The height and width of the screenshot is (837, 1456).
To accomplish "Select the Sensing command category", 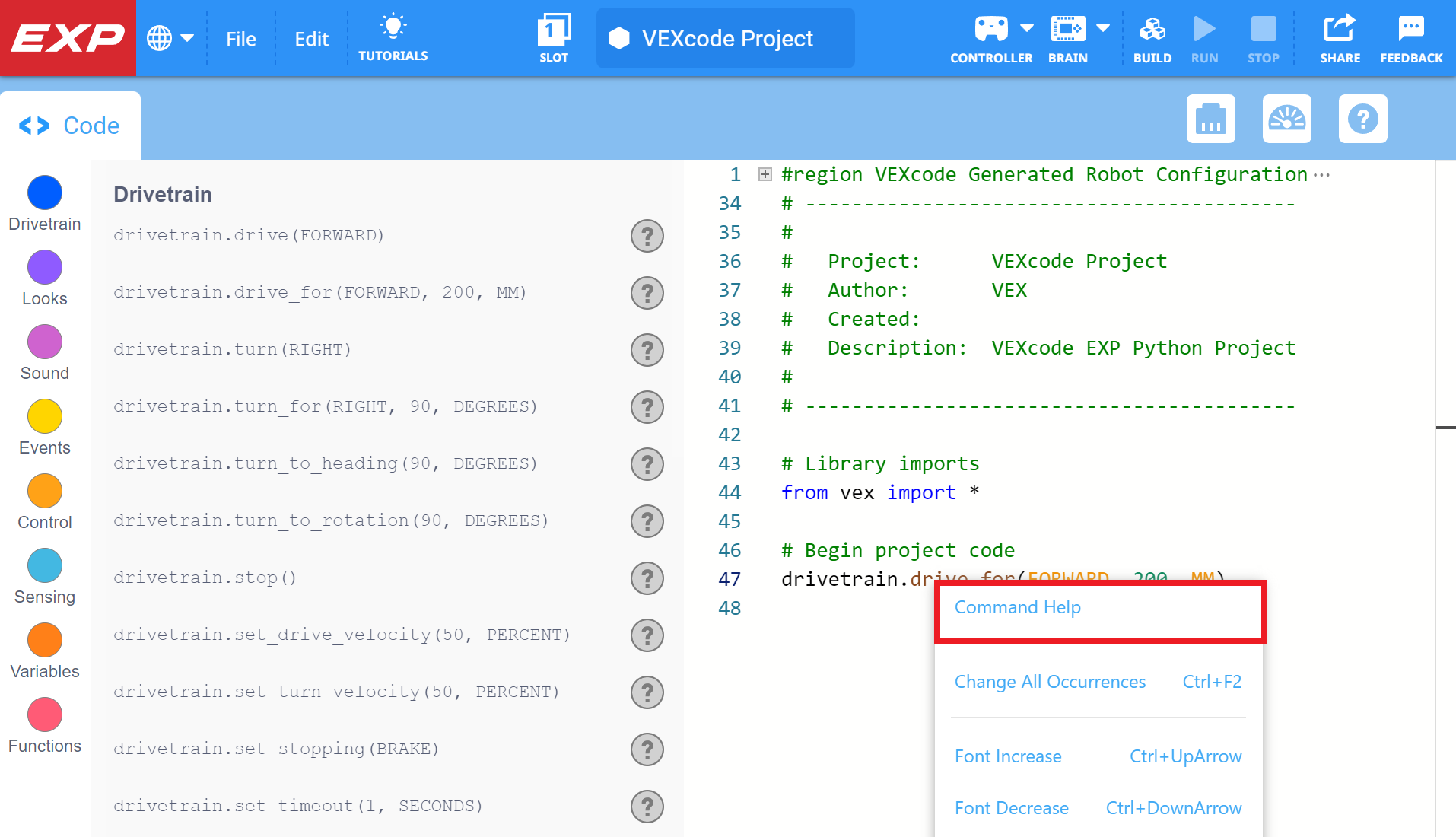I will pyautogui.click(x=44, y=566).
